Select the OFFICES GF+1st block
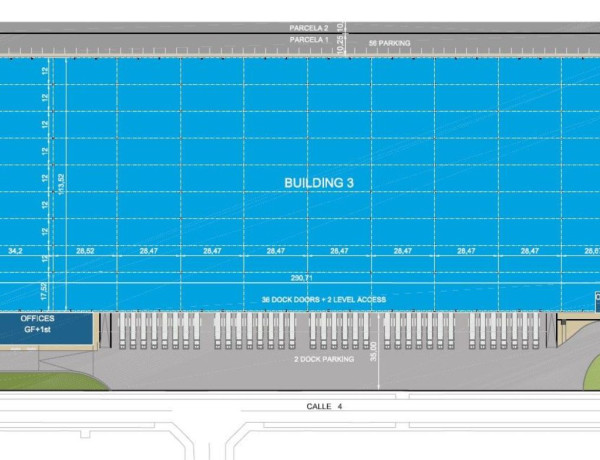 pyautogui.click(x=38, y=323)
